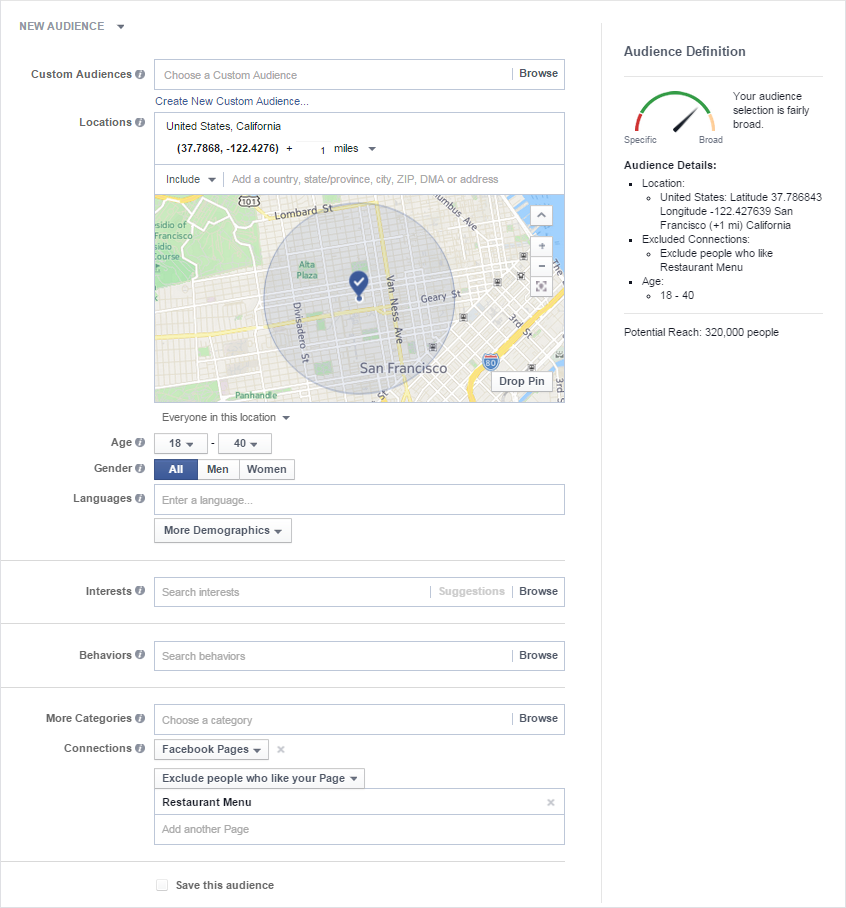Viewport: 846px width, 908px height.
Task: Click the Create New Custom Audience link
Action: (x=231, y=100)
